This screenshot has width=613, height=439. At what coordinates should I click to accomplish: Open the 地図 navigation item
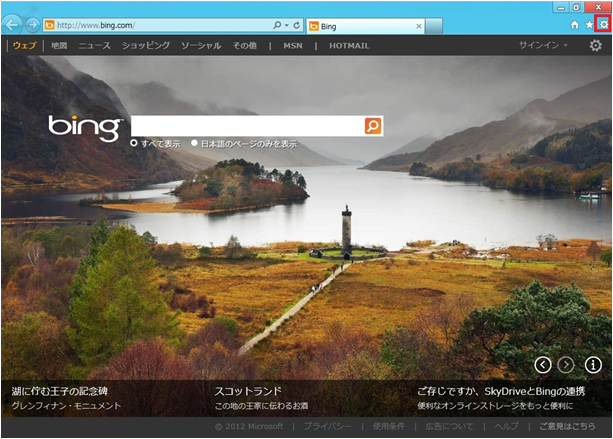tap(59, 46)
